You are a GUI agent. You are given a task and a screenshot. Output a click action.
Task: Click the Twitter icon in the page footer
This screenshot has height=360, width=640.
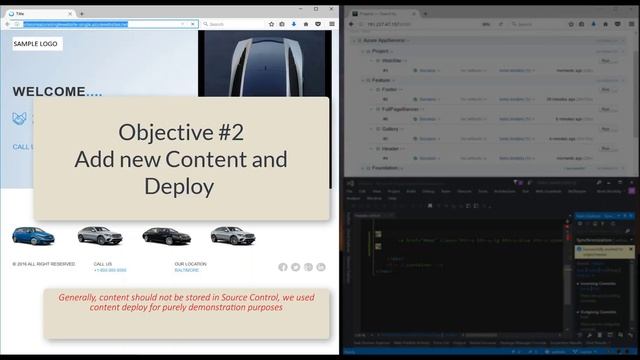tap(296, 267)
